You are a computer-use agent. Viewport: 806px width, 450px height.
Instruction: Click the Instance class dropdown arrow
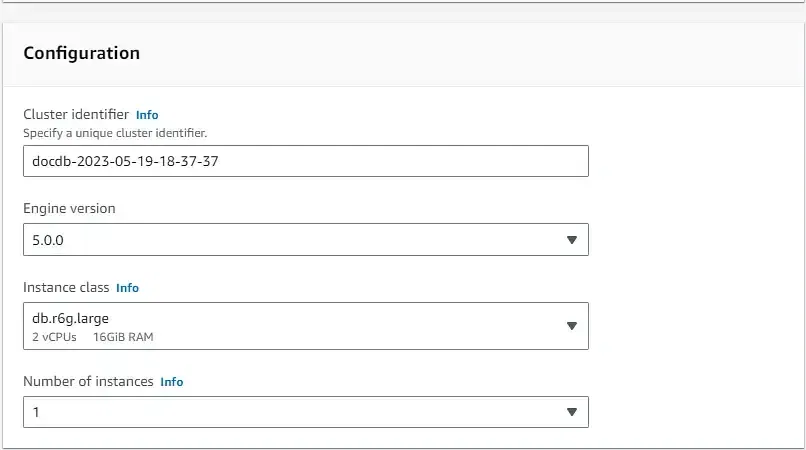(x=572, y=326)
